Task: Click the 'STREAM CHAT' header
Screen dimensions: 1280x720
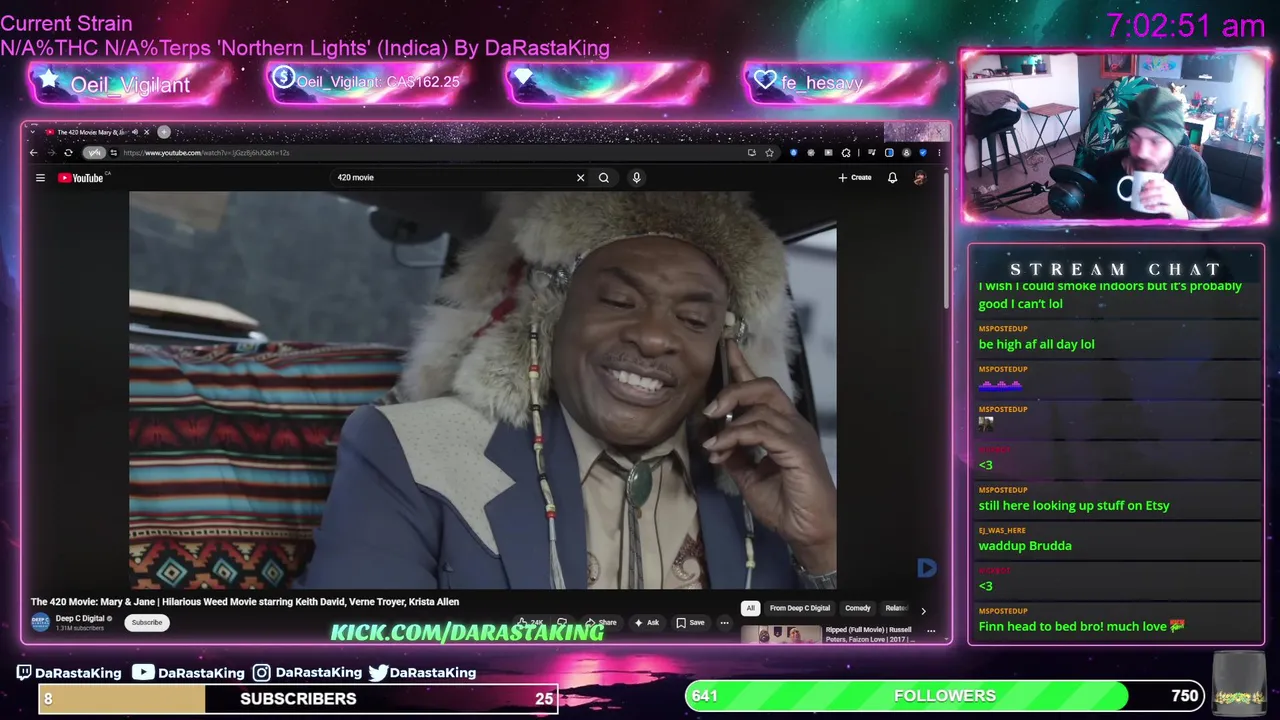Action: pos(1115,269)
